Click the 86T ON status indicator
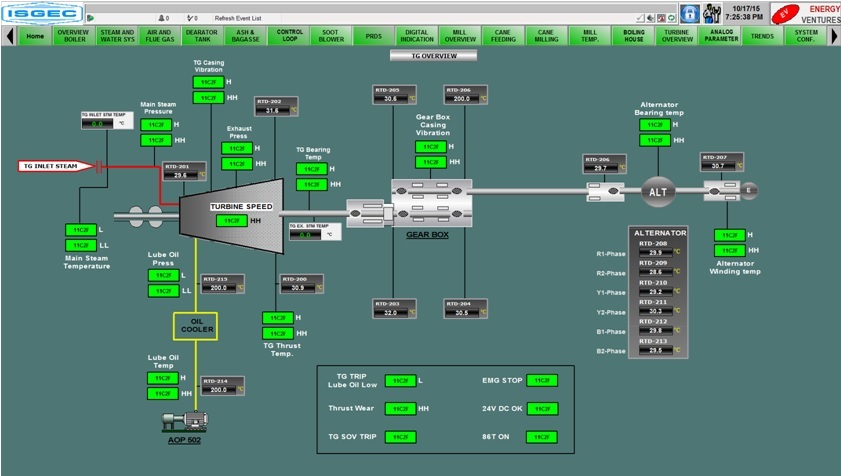Screen dimensions: 841x476 [x=542, y=437]
